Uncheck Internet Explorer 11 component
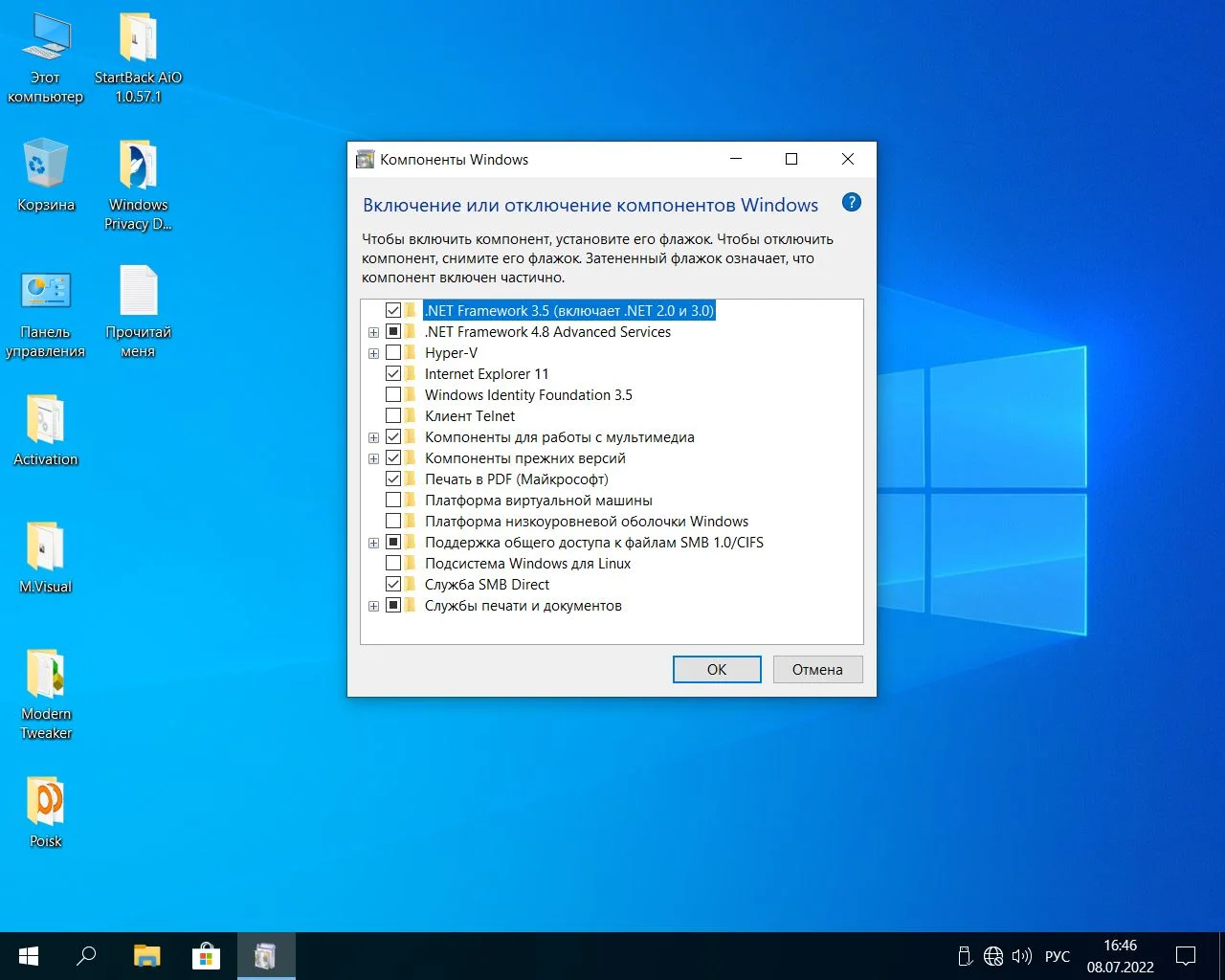The image size is (1225, 980). [x=393, y=374]
